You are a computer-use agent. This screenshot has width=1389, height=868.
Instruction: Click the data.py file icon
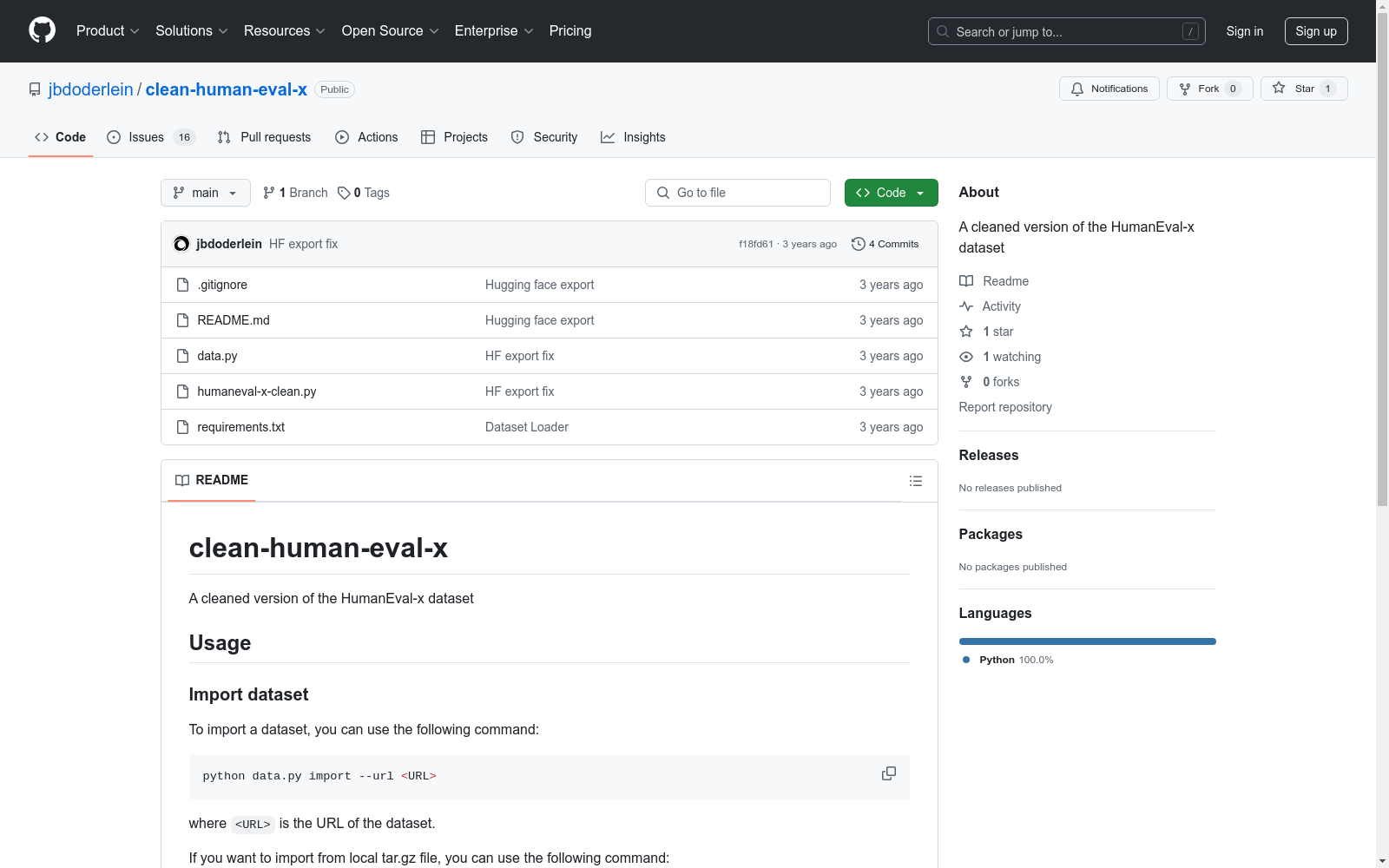pos(182,356)
